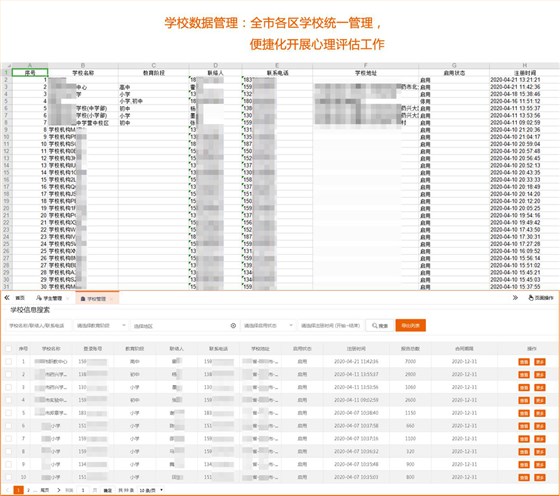Click pagination 确定 confirm button
This screenshot has height=496, width=560.
pos(108,491)
